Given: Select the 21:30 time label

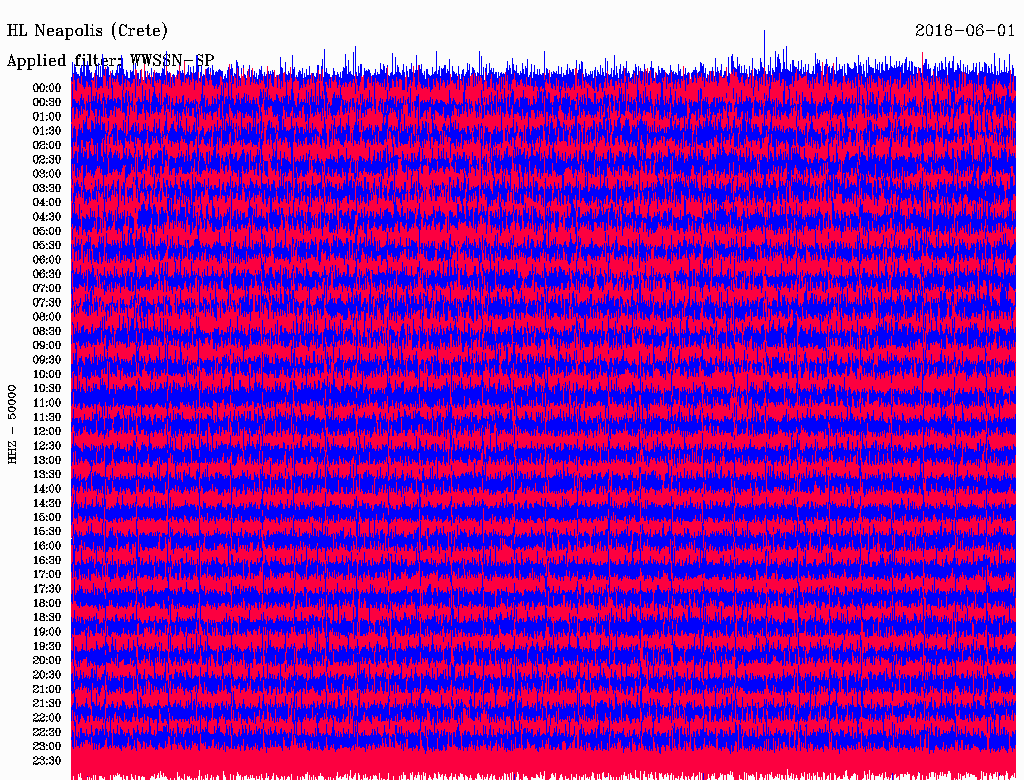Looking at the screenshot, I should [x=47, y=703].
